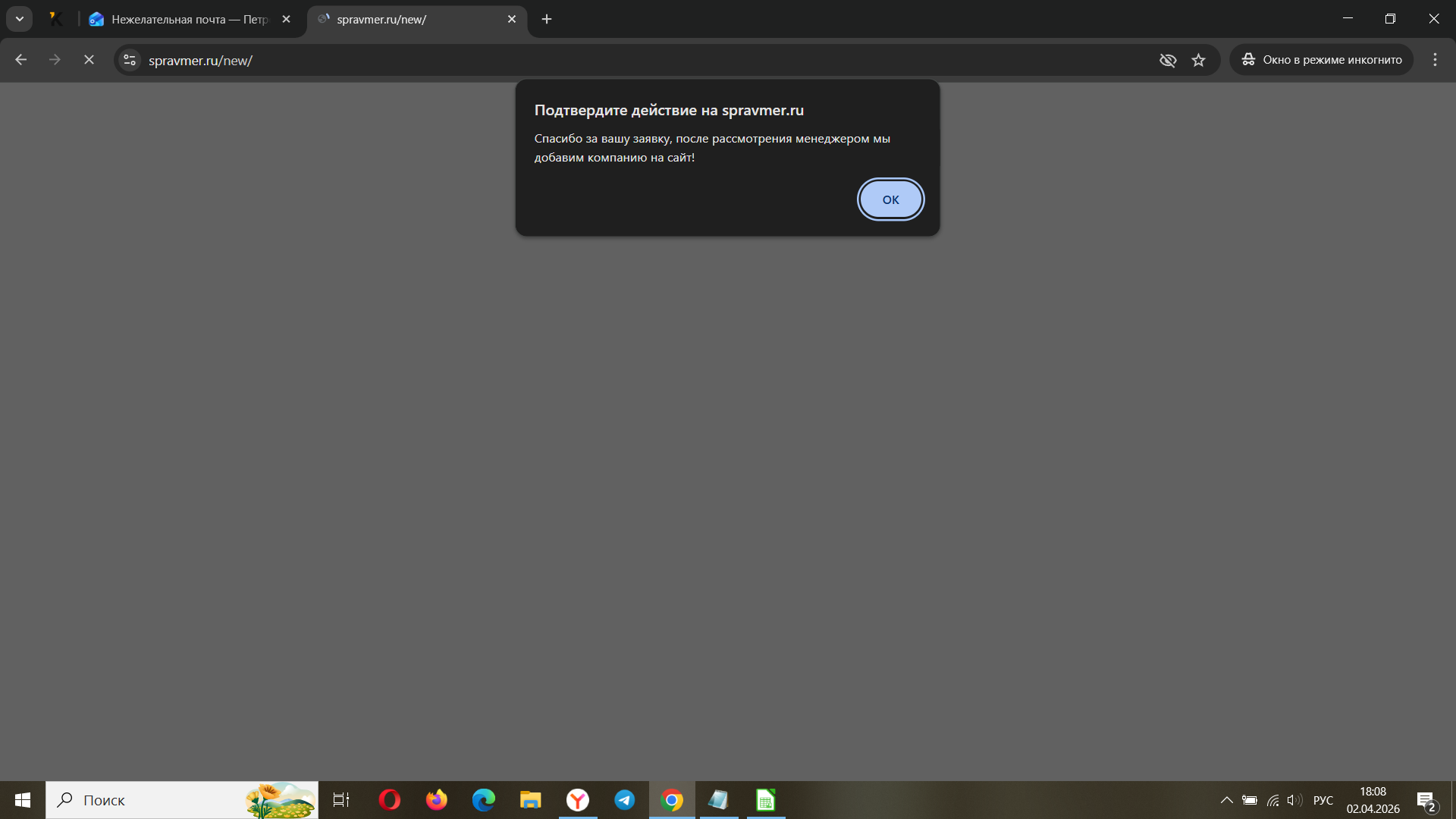Go back to previous page
Screen dimensions: 1456x819
click(20, 60)
